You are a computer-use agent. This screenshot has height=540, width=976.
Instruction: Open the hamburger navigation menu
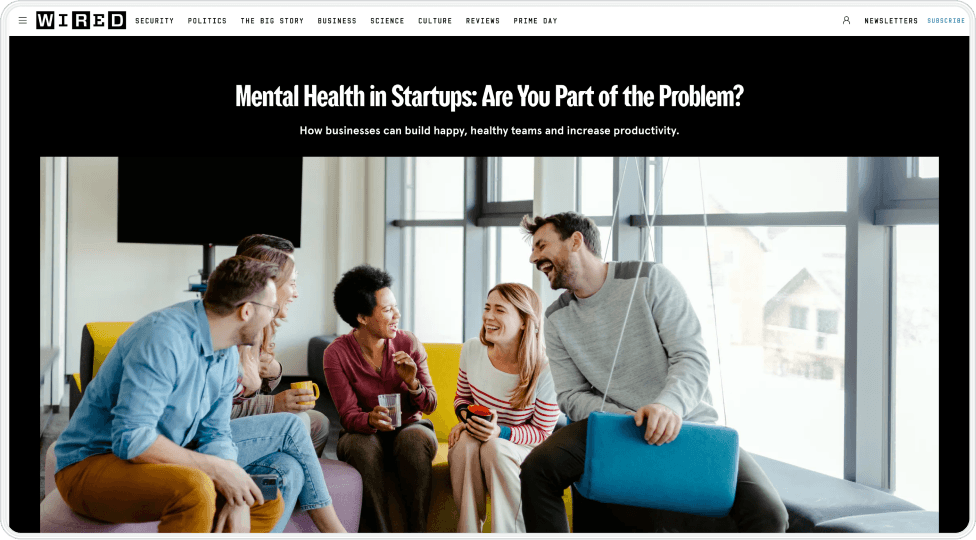[x=22, y=21]
